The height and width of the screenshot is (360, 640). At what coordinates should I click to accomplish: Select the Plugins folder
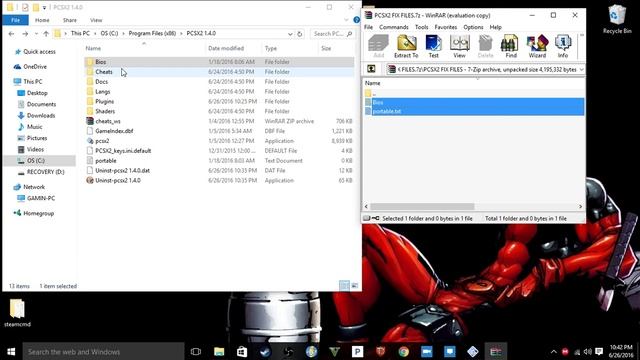point(219,101)
